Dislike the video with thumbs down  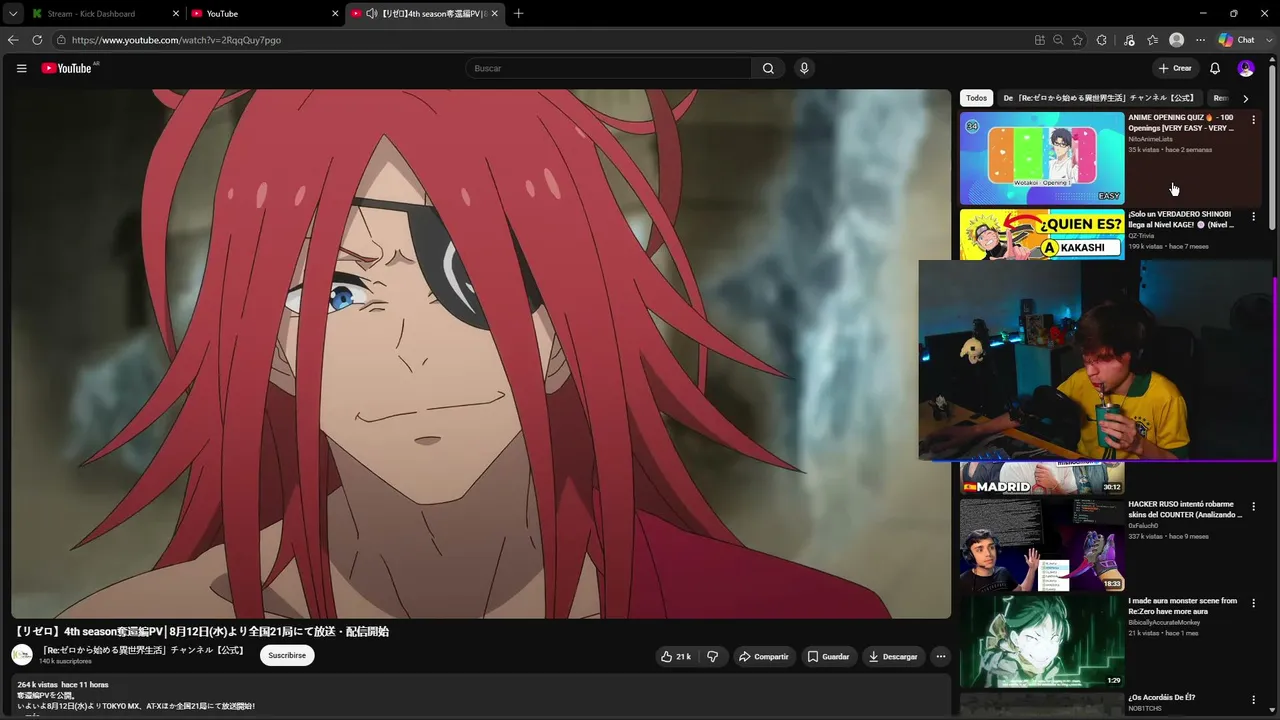click(x=713, y=656)
